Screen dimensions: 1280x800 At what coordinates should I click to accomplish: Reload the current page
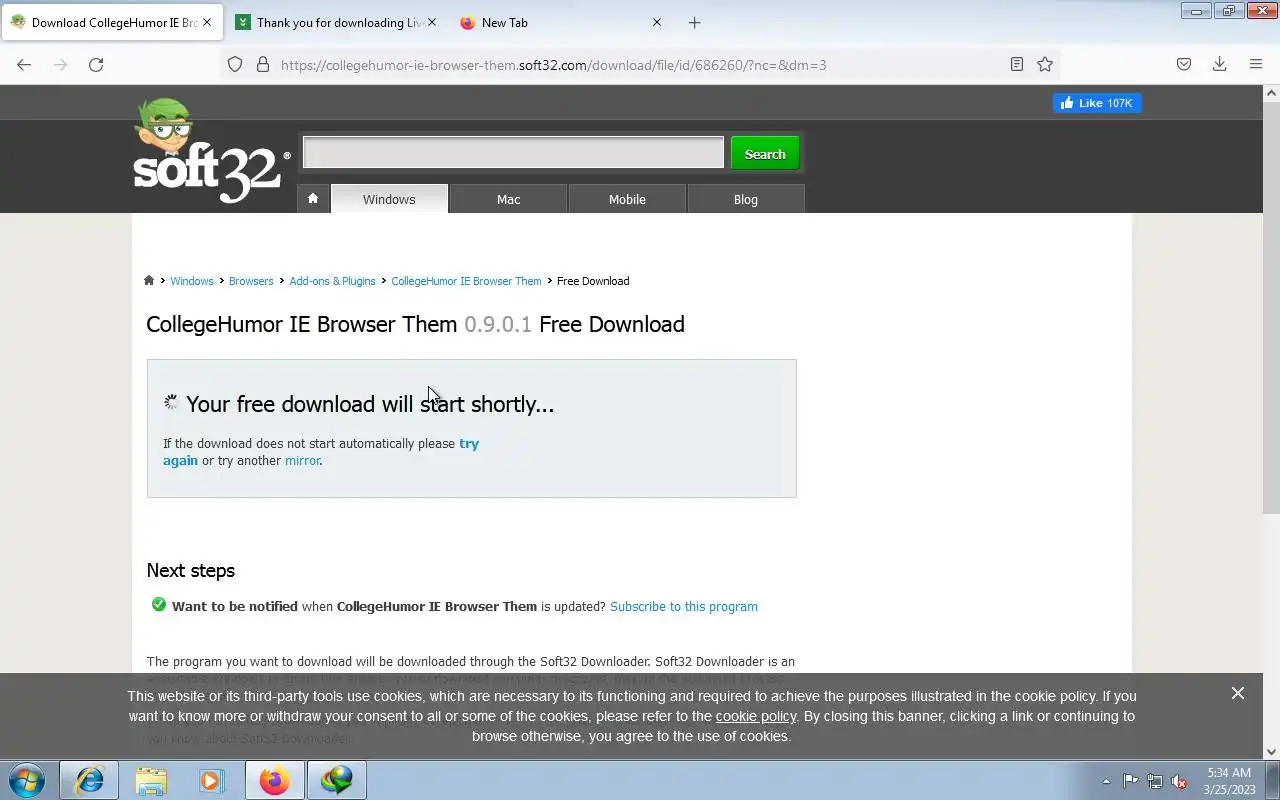96,64
